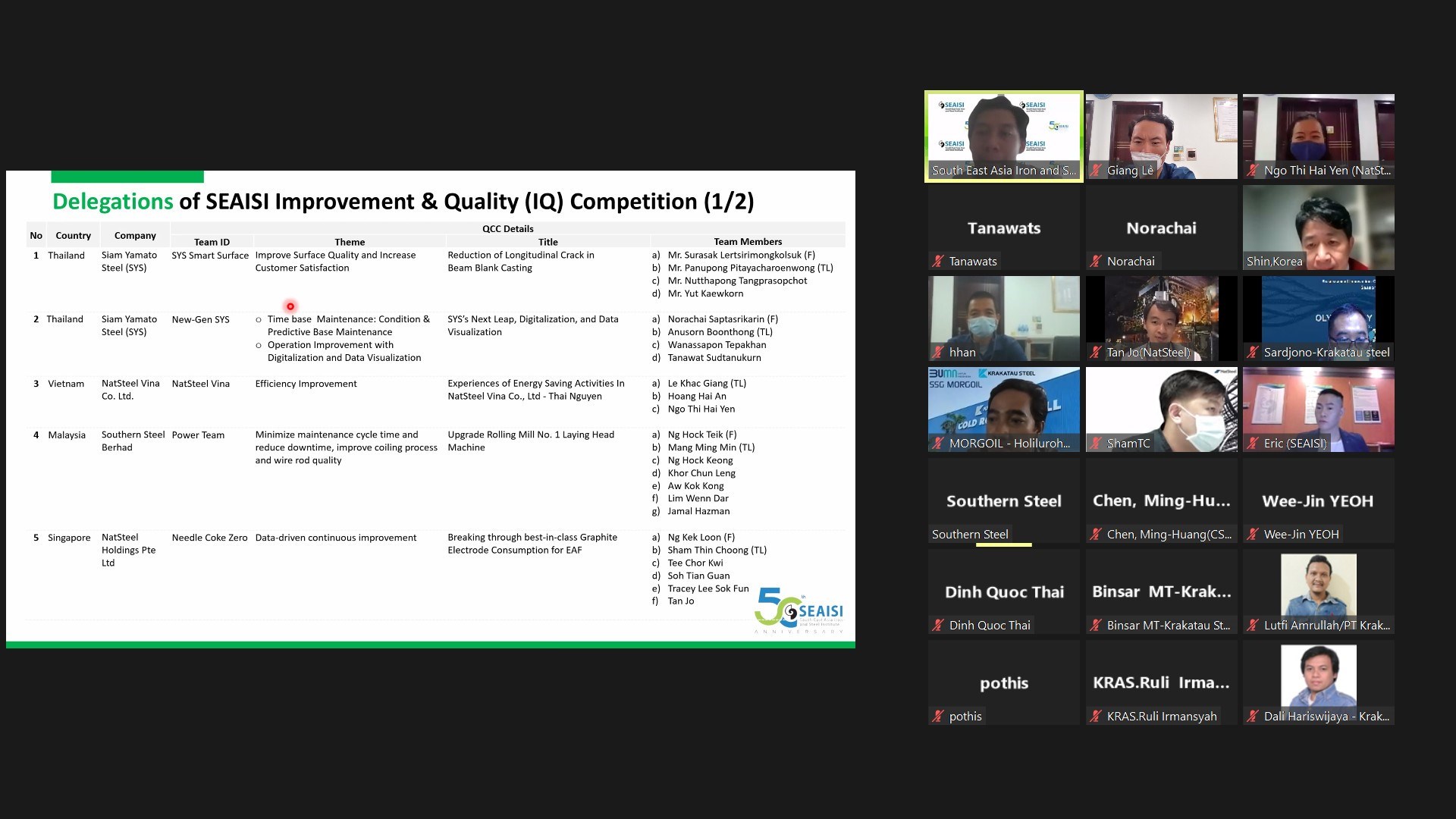The height and width of the screenshot is (819, 1456).
Task: Click team ID 'Needle Coke Zero'
Action: click(x=210, y=538)
